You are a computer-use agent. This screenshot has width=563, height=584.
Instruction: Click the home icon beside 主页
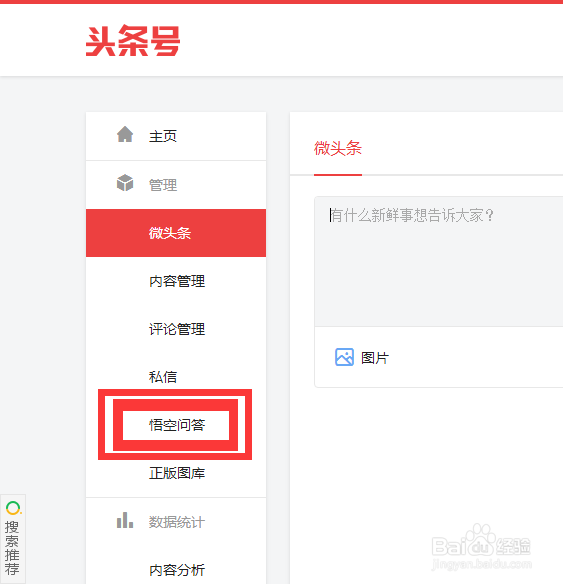(x=125, y=134)
